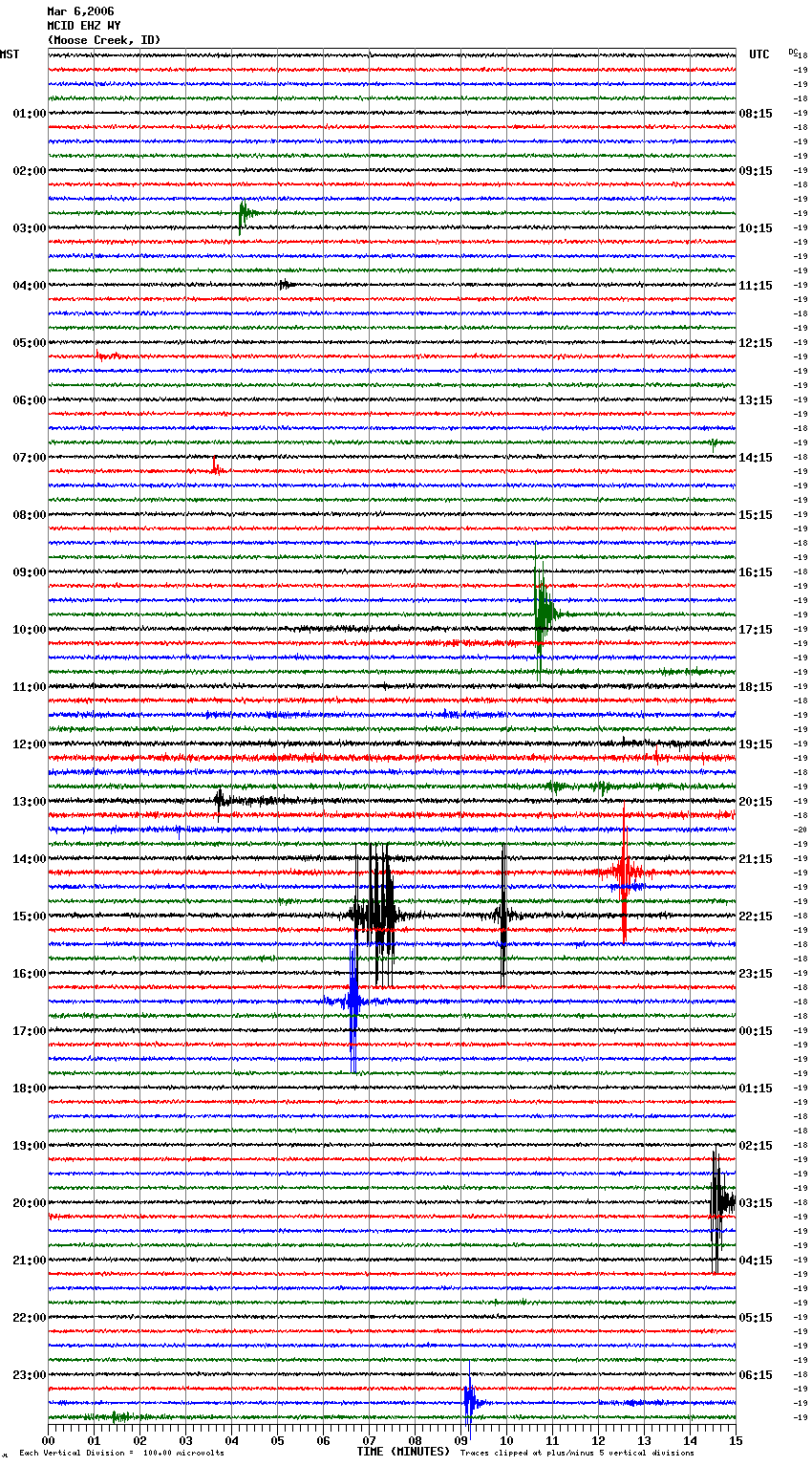Click the "(Moose Creek, ID)" station name
This screenshot has height=1466, width=812.
(x=104, y=40)
